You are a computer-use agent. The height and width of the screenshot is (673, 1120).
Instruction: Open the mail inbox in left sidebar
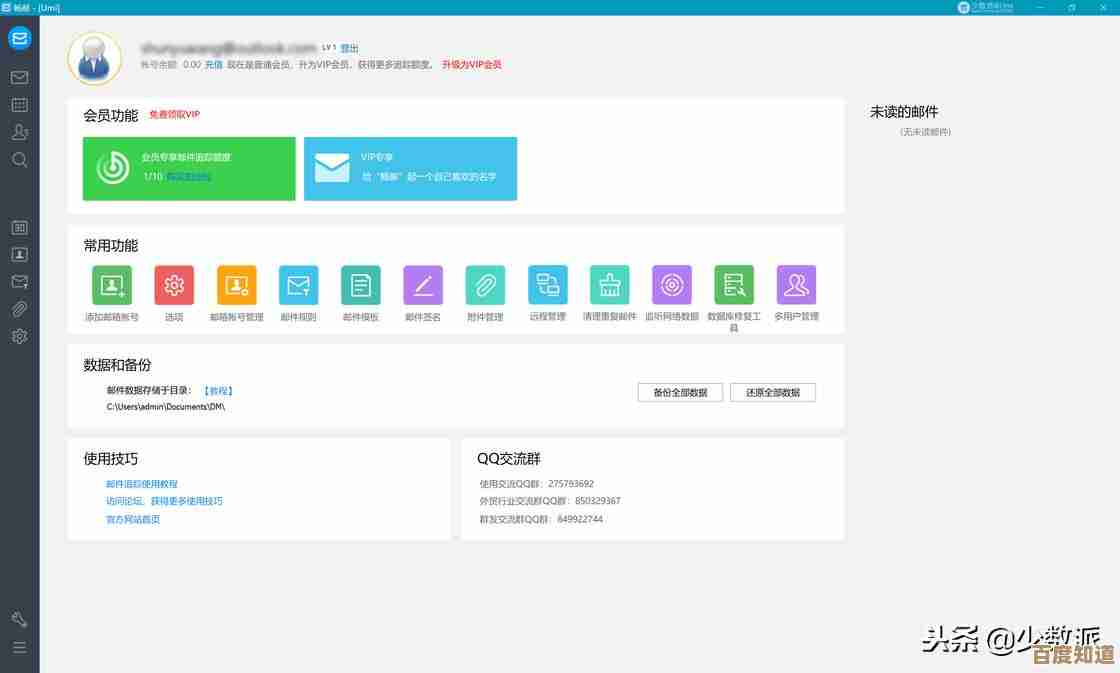pos(19,77)
